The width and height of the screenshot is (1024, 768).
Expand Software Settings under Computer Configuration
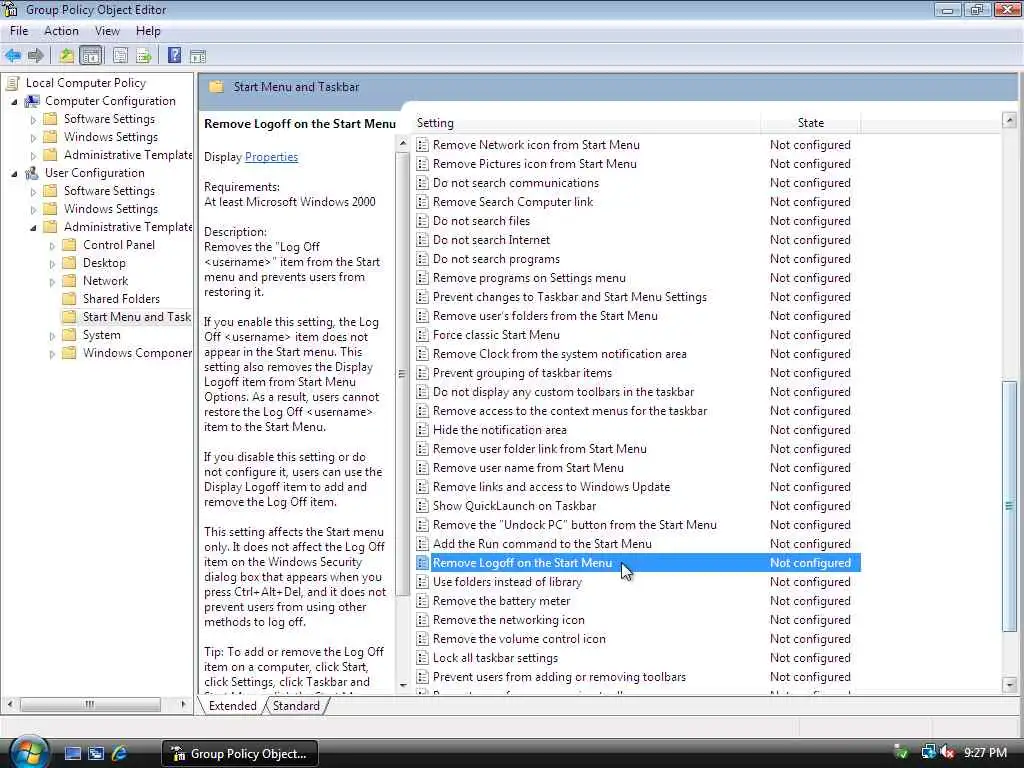[33, 120]
